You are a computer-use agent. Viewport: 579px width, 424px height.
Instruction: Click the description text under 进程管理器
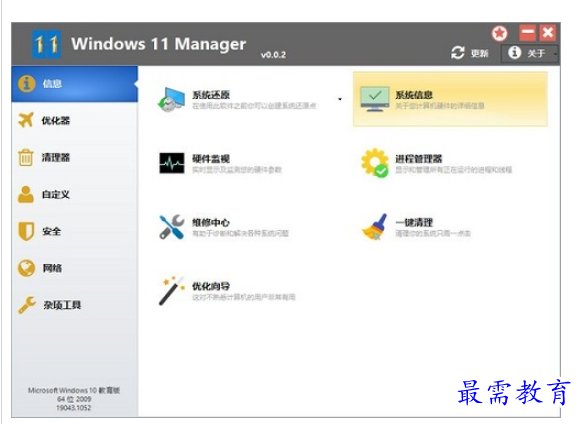click(454, 170)
